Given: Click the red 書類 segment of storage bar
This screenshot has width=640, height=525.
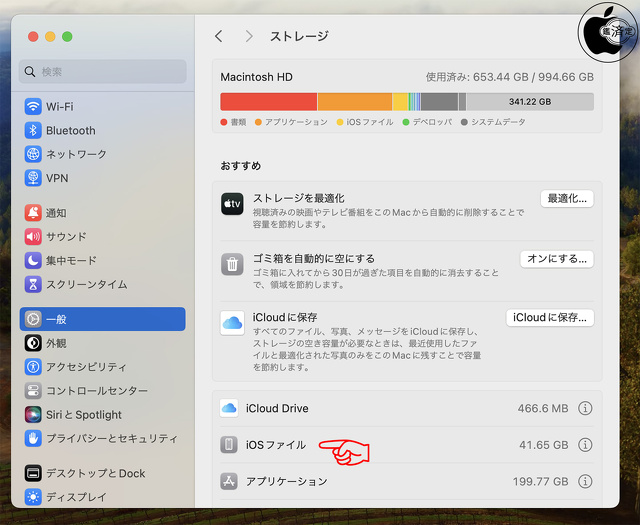Looking at the screenshot, I should click(269, 102).
